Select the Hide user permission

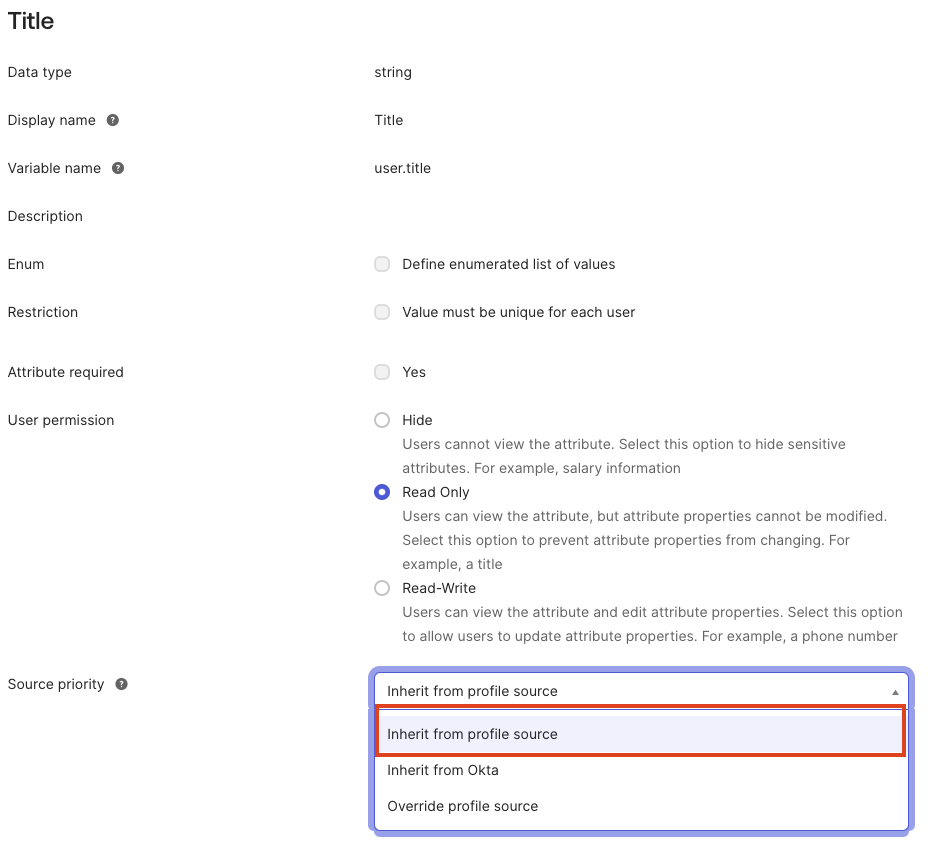[x=381, y=420]
